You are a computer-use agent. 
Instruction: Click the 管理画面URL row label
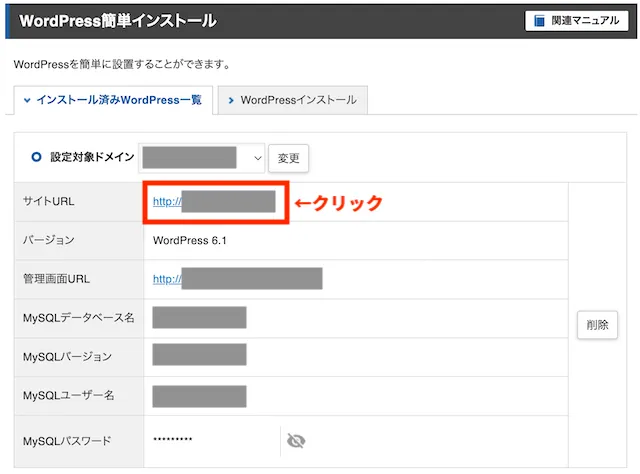56,279
